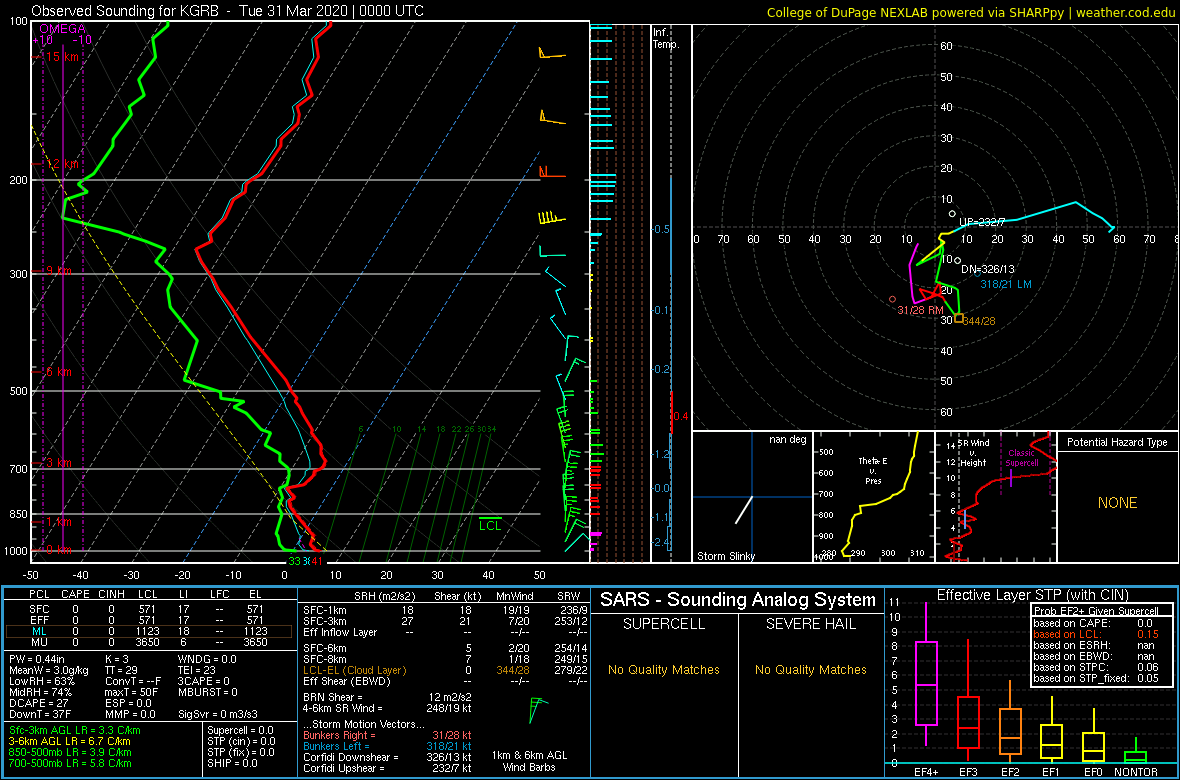1180x780 pixels.
Task: Click the 318/21 LM storm motion label
Action: 1005,284
